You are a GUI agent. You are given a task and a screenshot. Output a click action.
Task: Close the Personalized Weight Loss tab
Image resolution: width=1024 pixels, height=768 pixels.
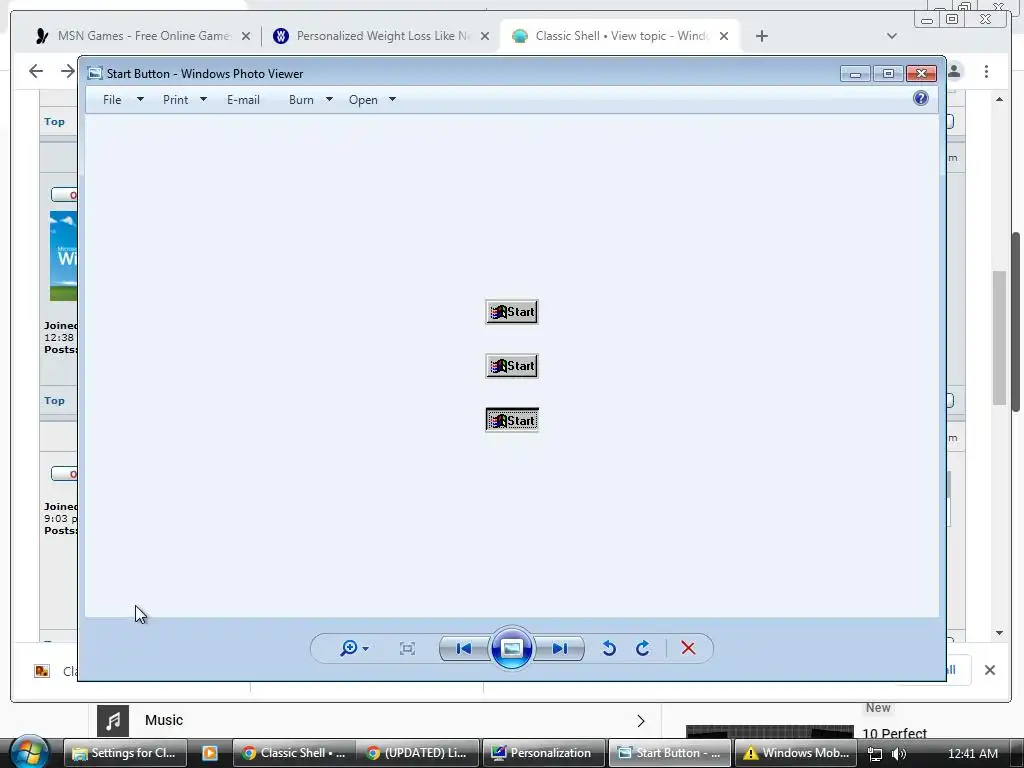point(485,37)
